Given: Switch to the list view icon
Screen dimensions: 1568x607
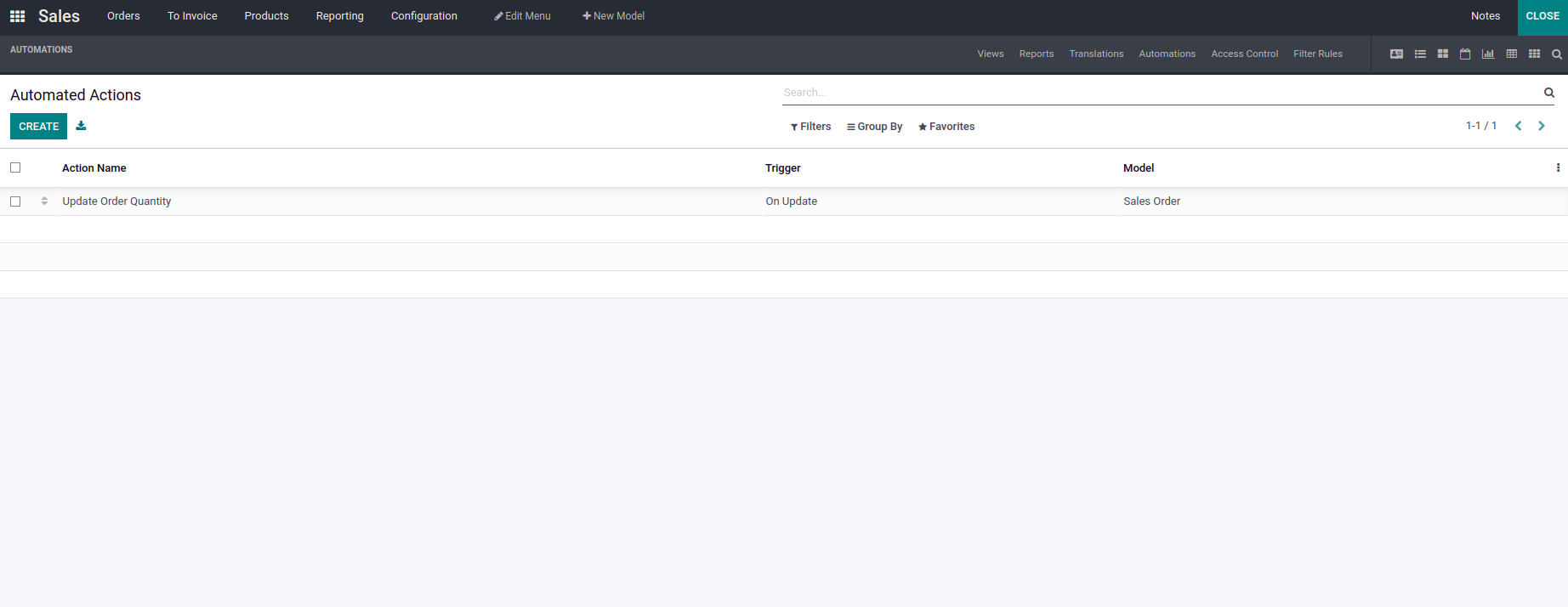Looking at the screenshot, I should pyautogui.click(x=1420, y=54).
